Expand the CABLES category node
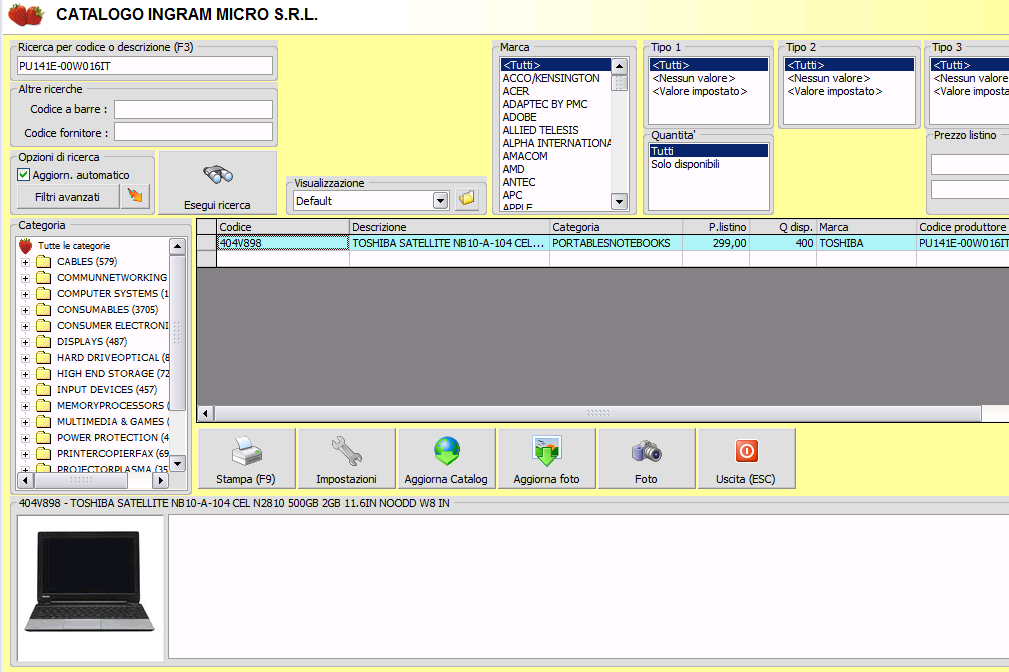This screenshot has height=672, width=1009. [25, 262]
